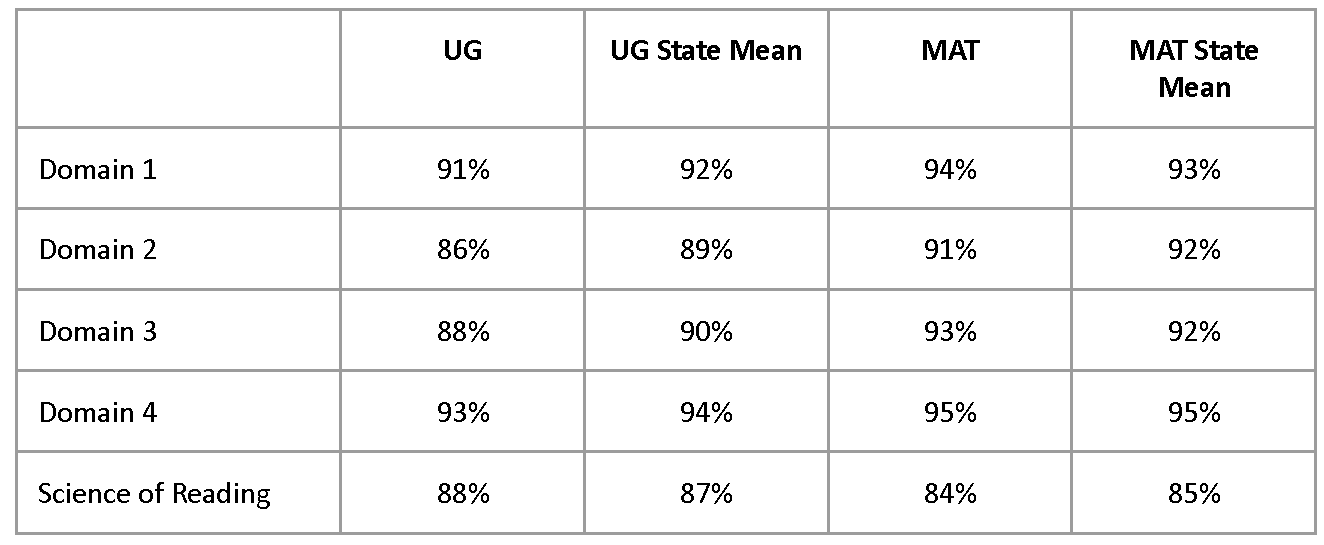1324x545 pixels.
Task: Click the Science of Reading row label
Action: [x=154, y=493]
